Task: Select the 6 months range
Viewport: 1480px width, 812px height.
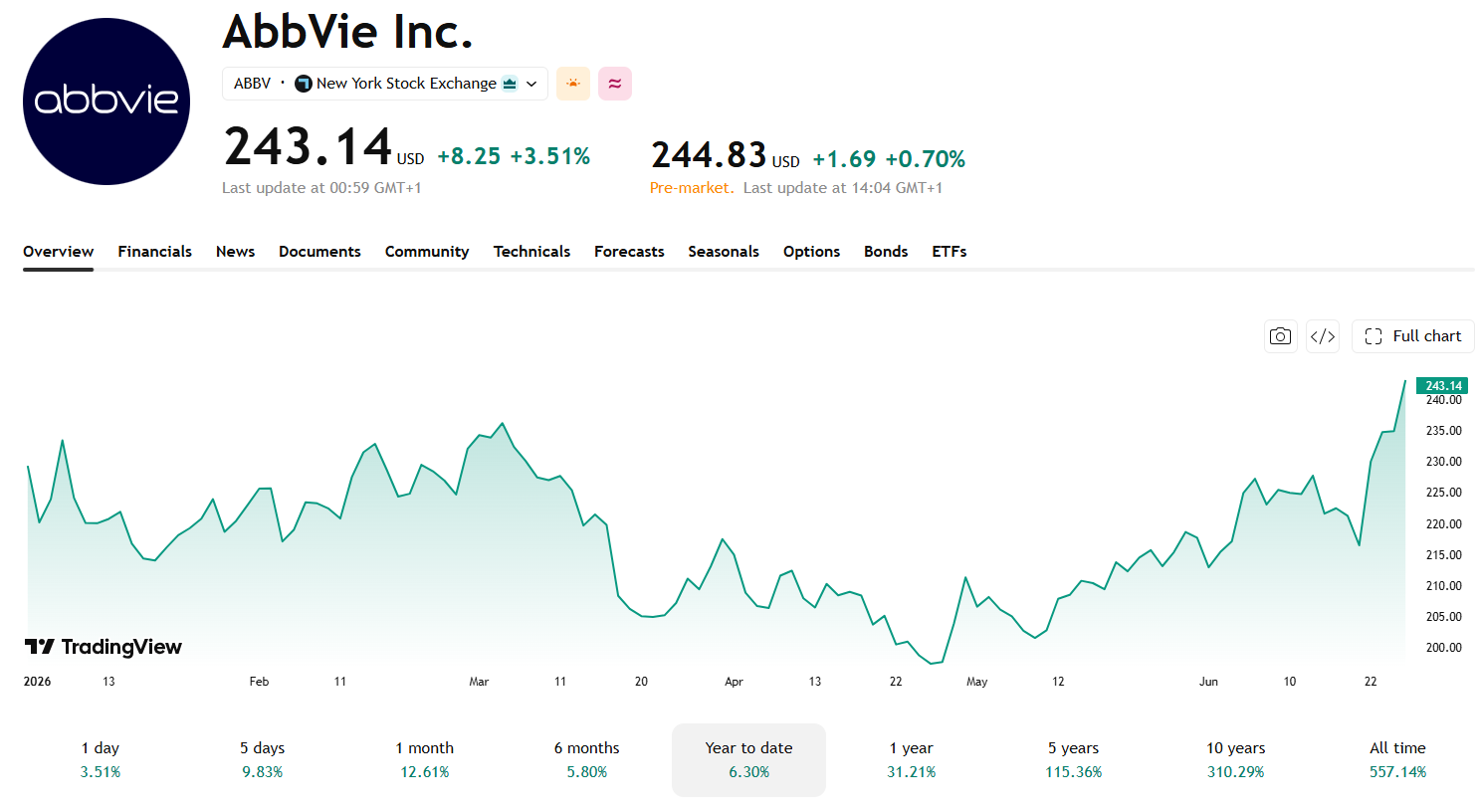Action: (587, 760)
